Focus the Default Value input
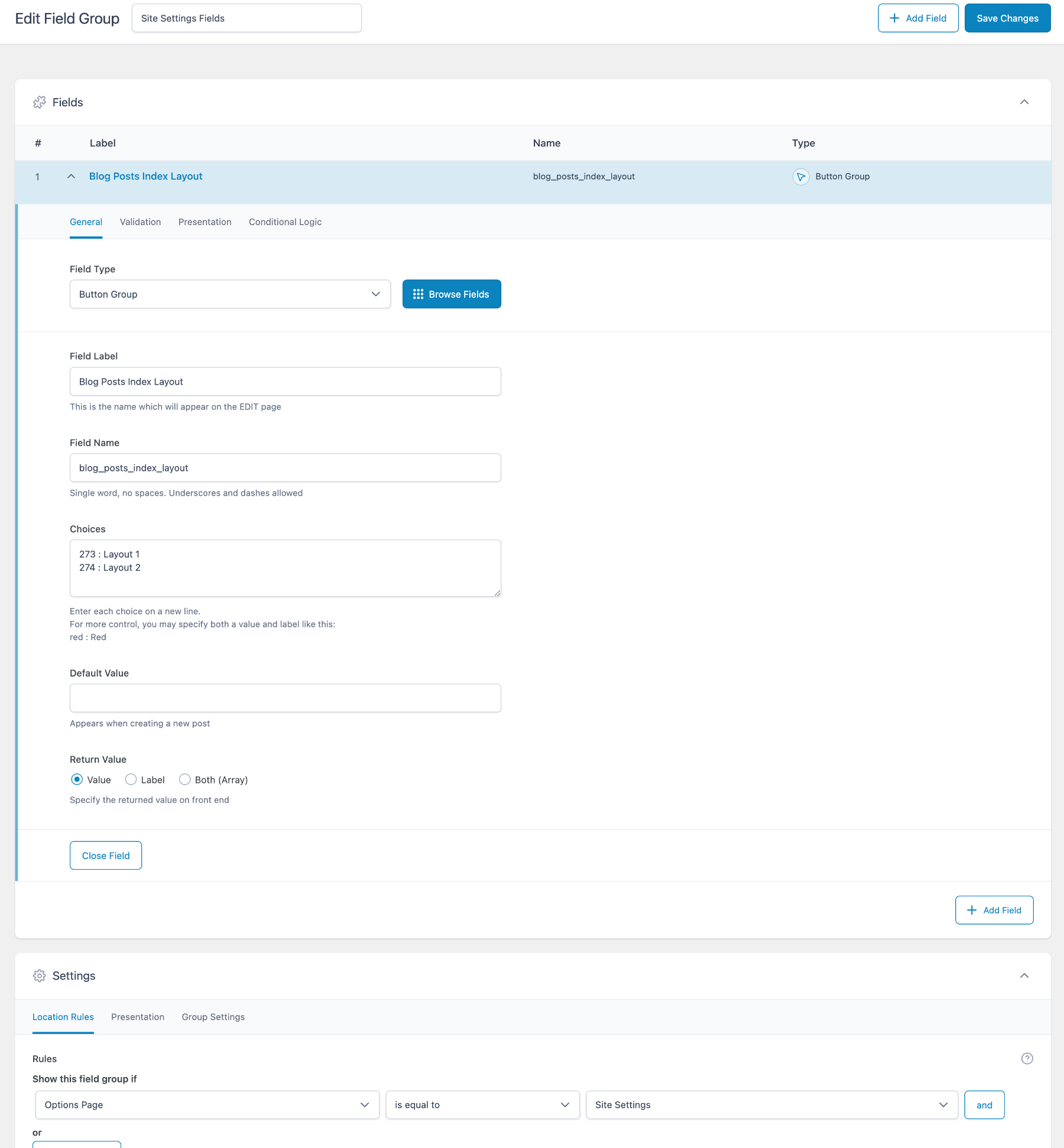1064x1148 pixels. [286, 698]
